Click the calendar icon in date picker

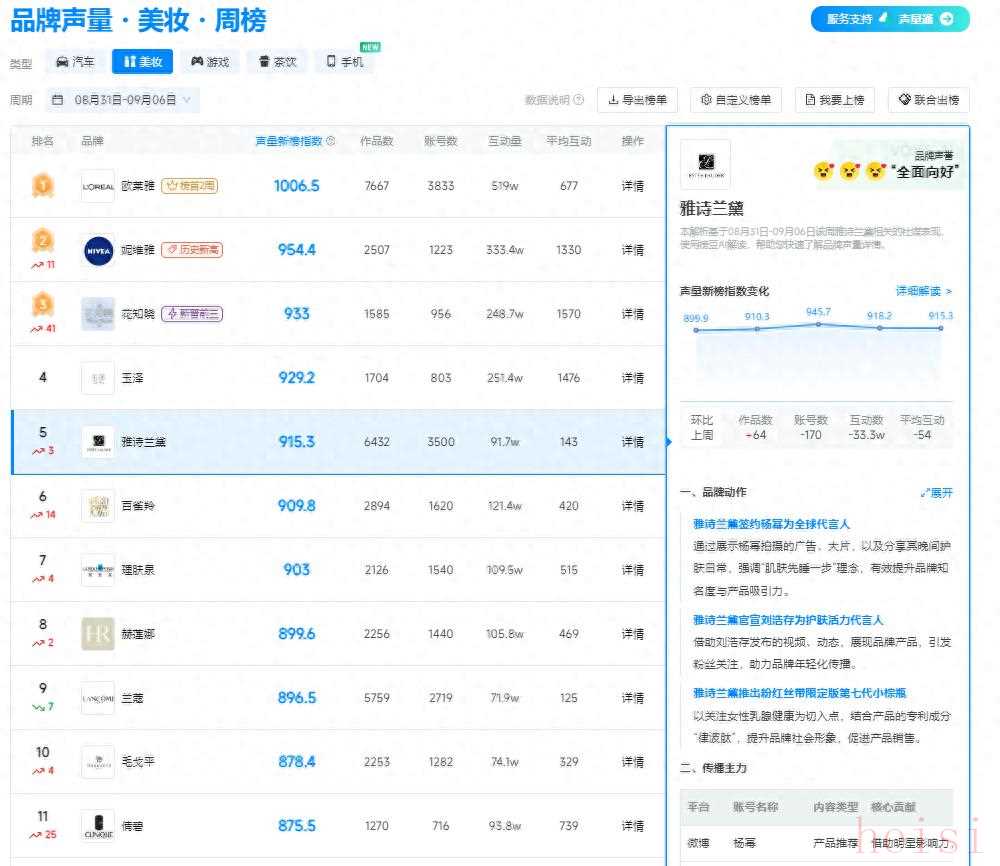(x=57, y=100)
